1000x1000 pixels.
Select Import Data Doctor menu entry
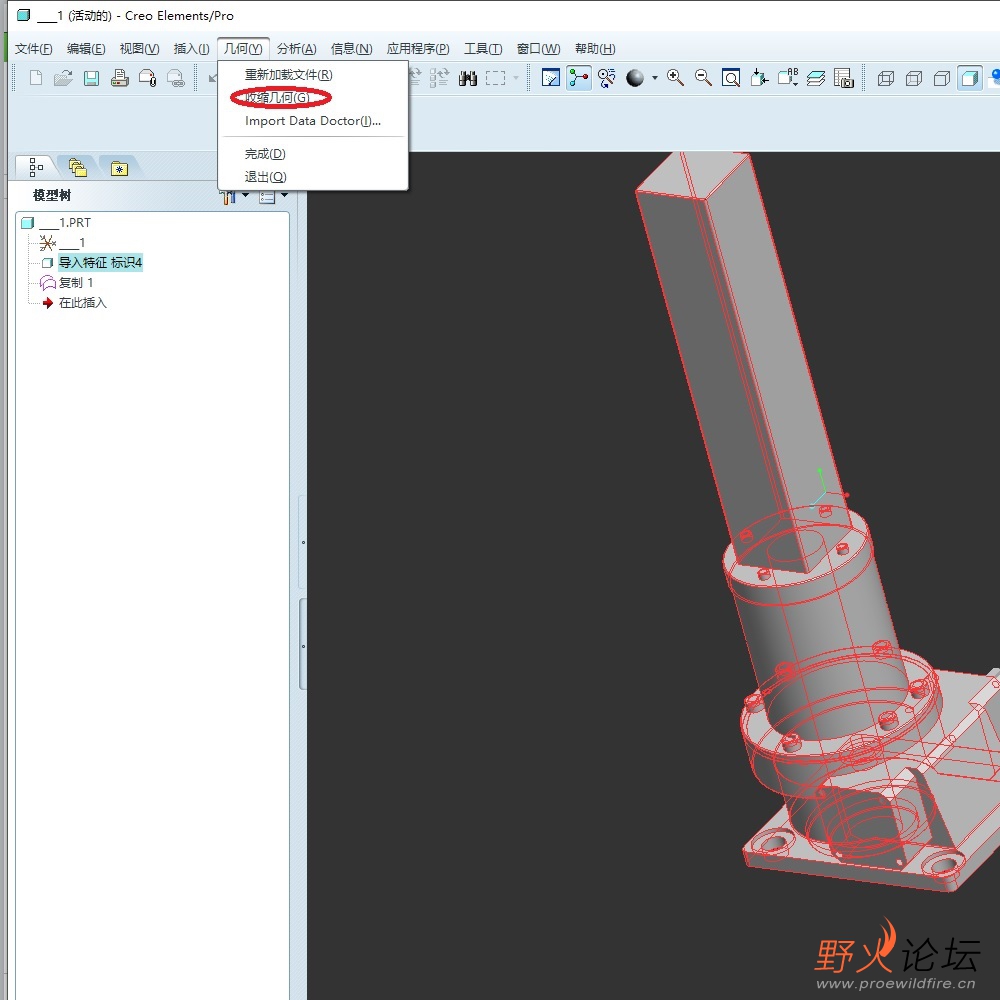click(x=312, y=121)
